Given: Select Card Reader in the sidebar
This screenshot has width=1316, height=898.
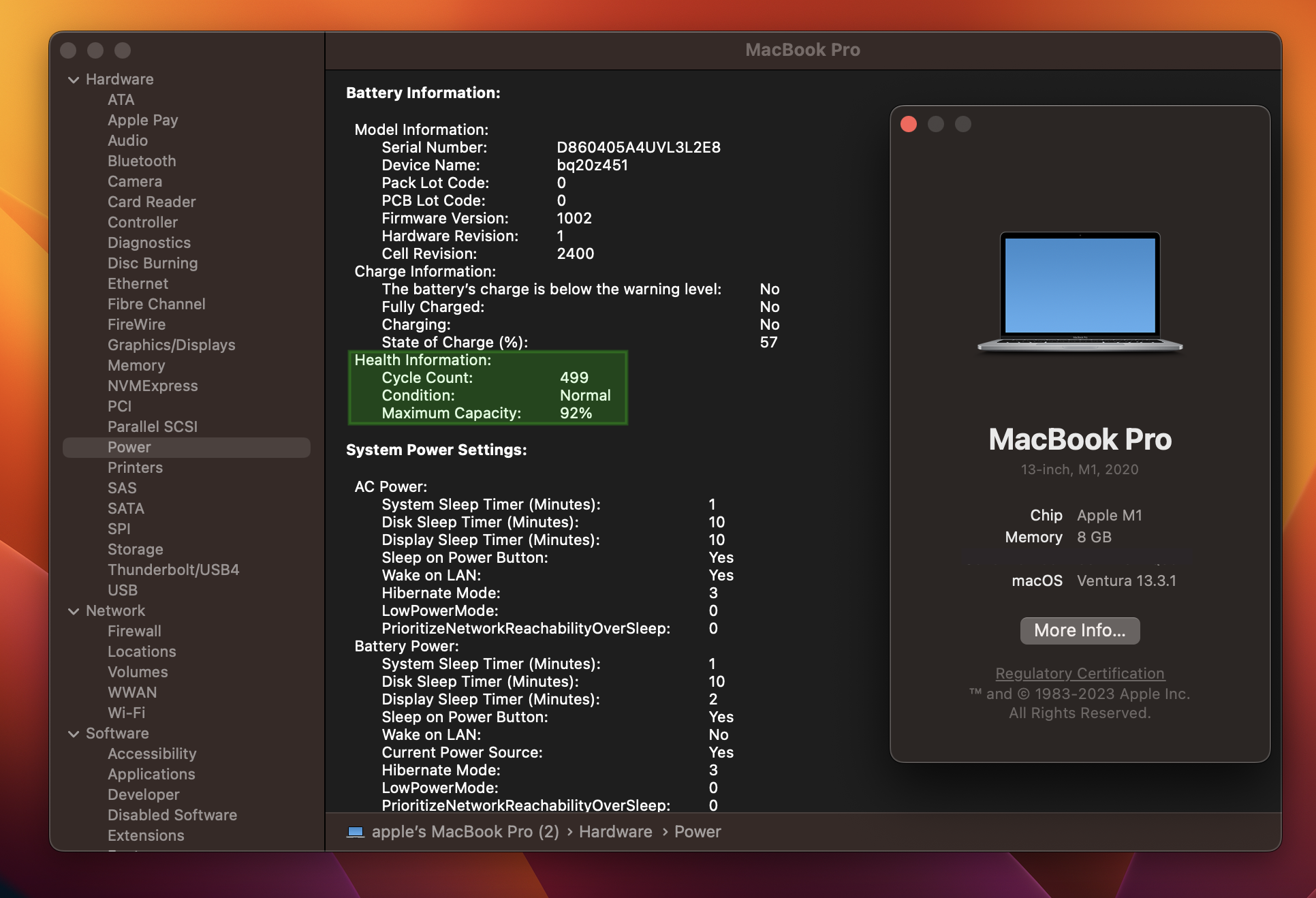Looking at the screenshot, I should [151, 202].
